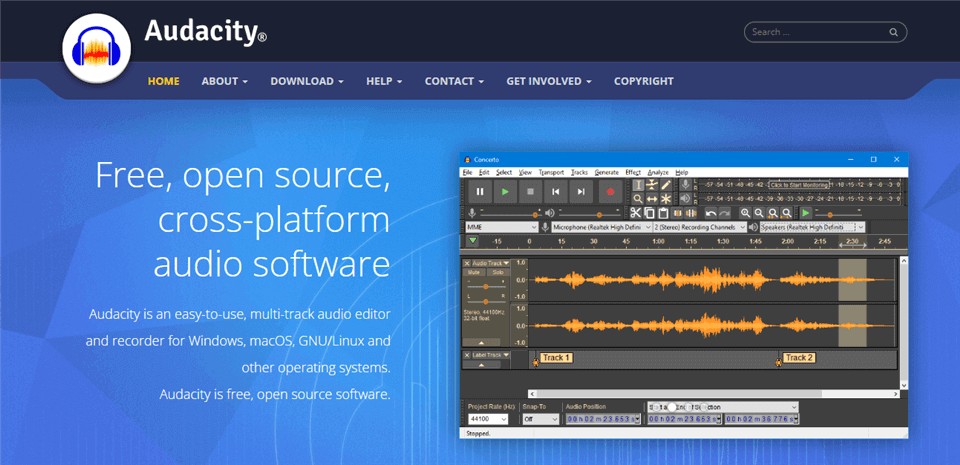Click the Paste clipboard icon
The image size is (960, 465).
tap(663, 213)
